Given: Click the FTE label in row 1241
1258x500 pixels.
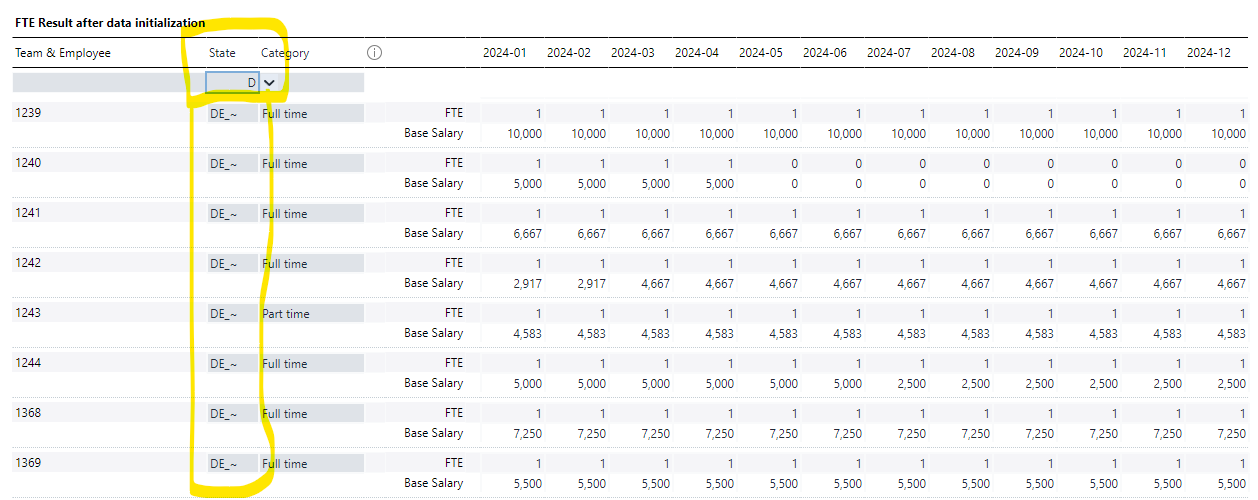Looking at the screenshot, I should tap(454, 213).
